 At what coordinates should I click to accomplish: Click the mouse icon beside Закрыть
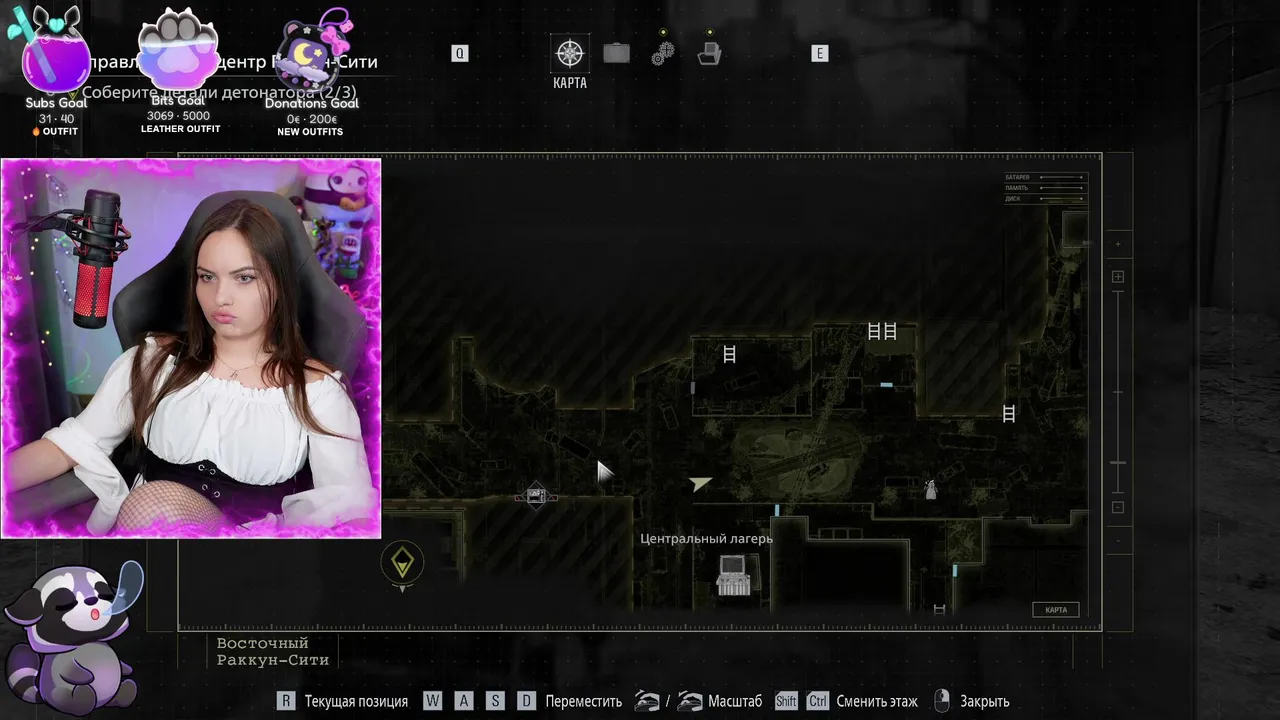pyautogui.click(x=941, y=701)
